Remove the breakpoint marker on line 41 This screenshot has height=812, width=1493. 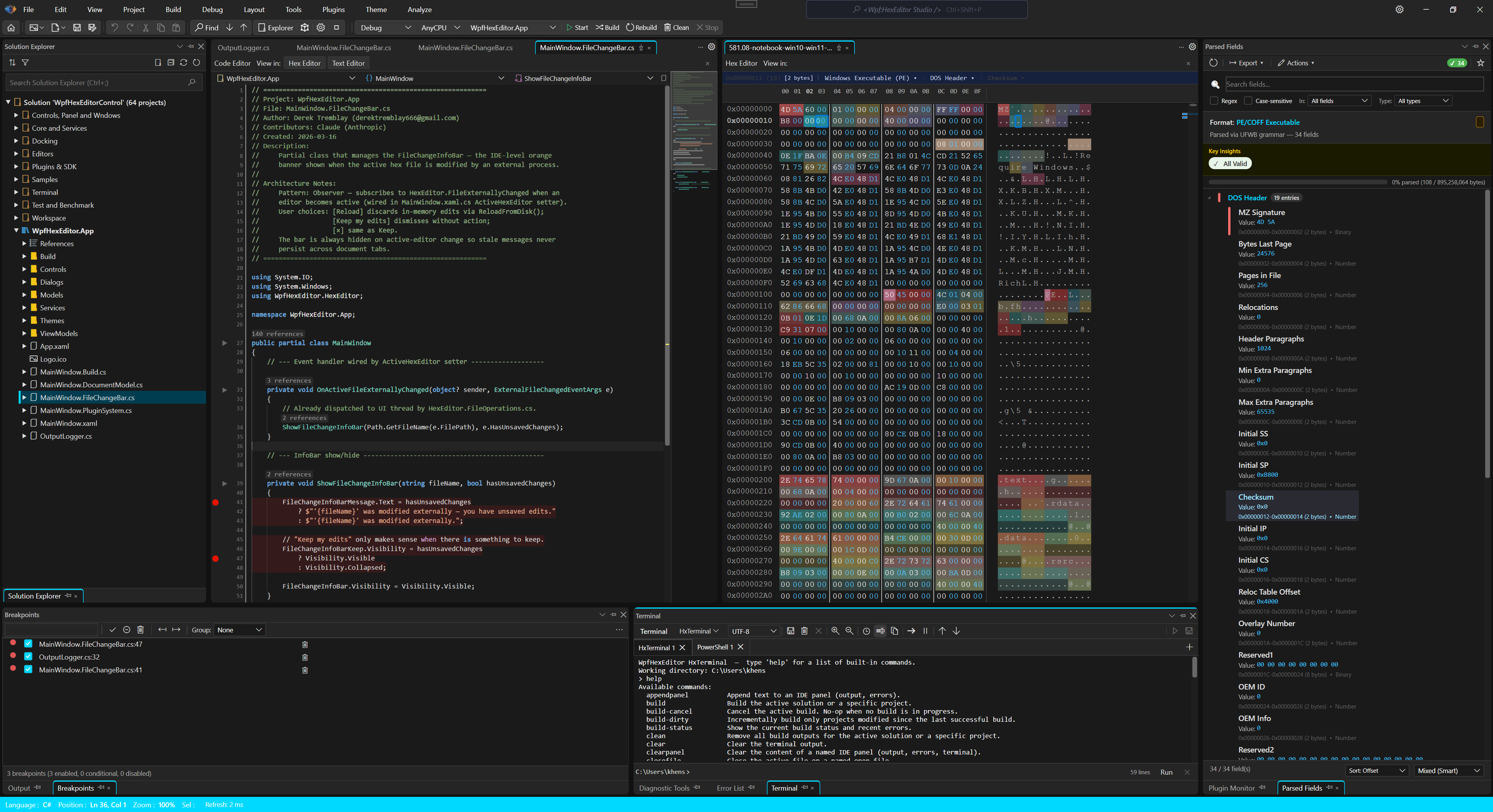point(215,502)
